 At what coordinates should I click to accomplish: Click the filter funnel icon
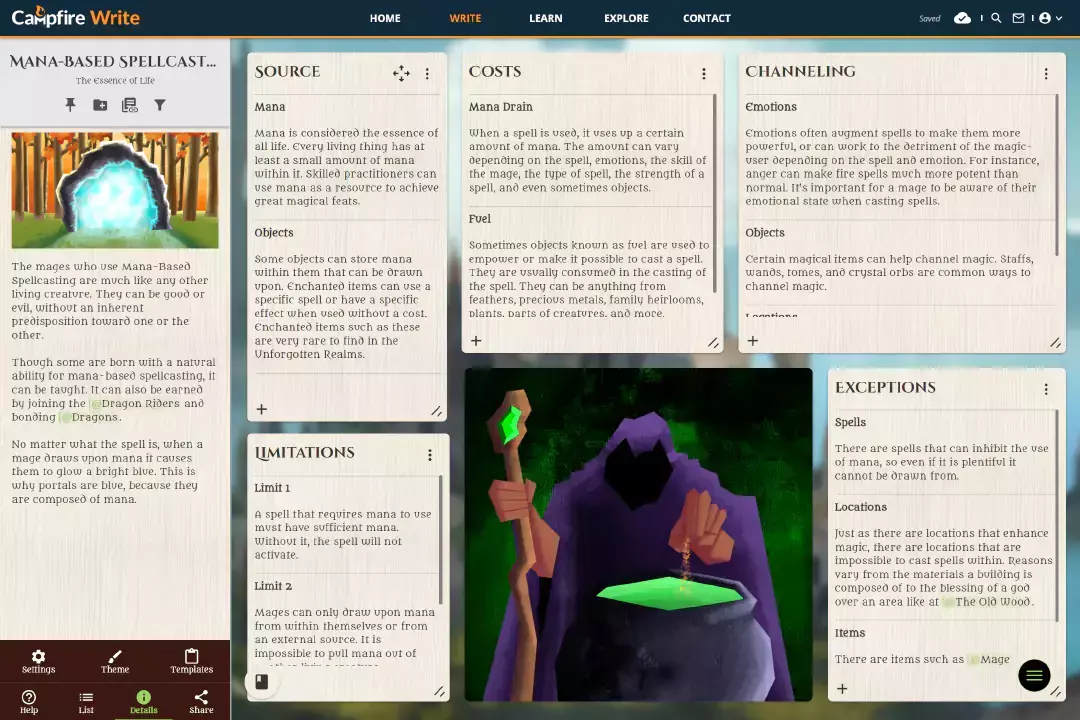(x=159, y=105)
